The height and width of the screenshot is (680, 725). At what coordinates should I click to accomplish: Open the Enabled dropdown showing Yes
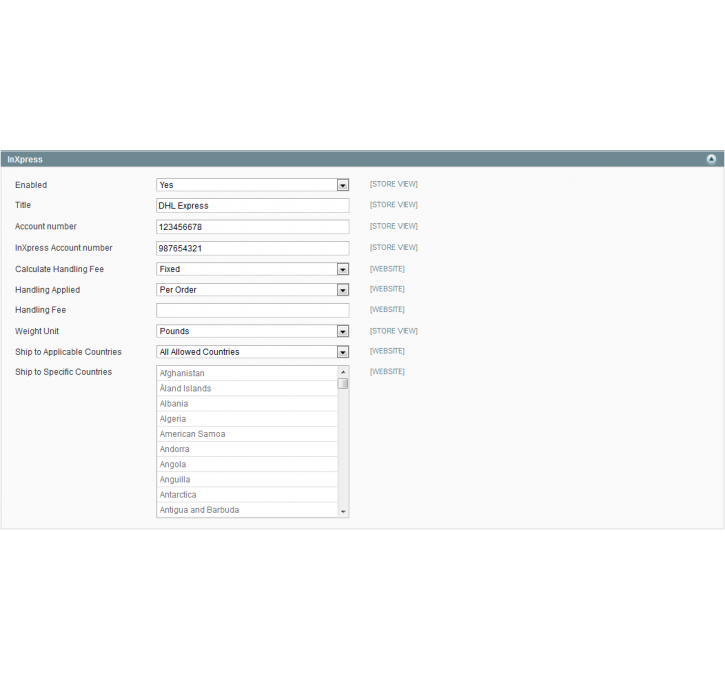click(x=252, y=185)
